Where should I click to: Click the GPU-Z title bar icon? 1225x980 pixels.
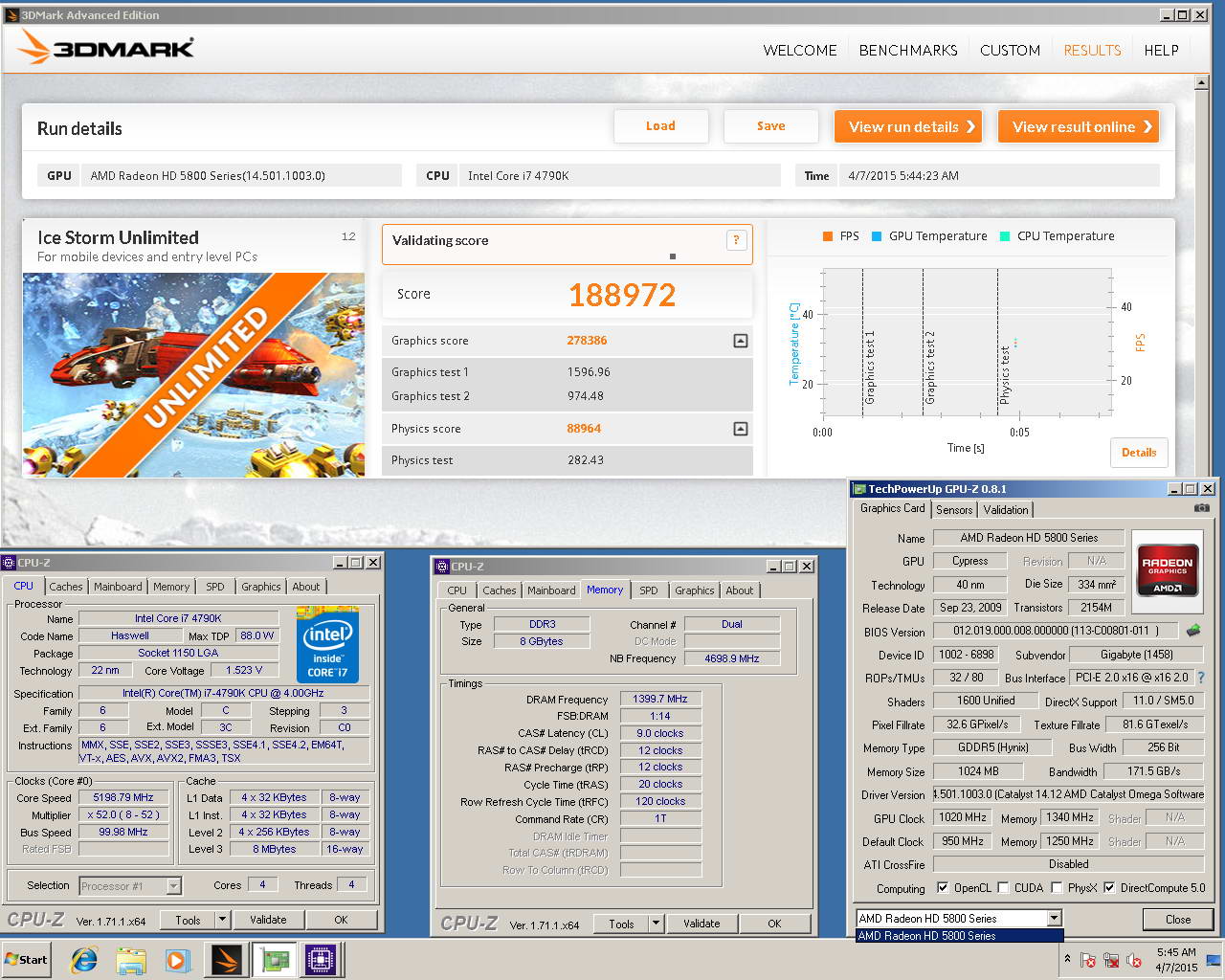point(858,488)
